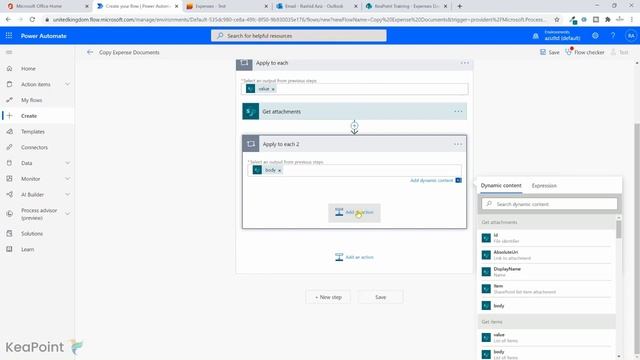Image resolution: width=640 pixels, height=360 pixels.
Task: Open Solutions in the sidebar
Action: 32,233
